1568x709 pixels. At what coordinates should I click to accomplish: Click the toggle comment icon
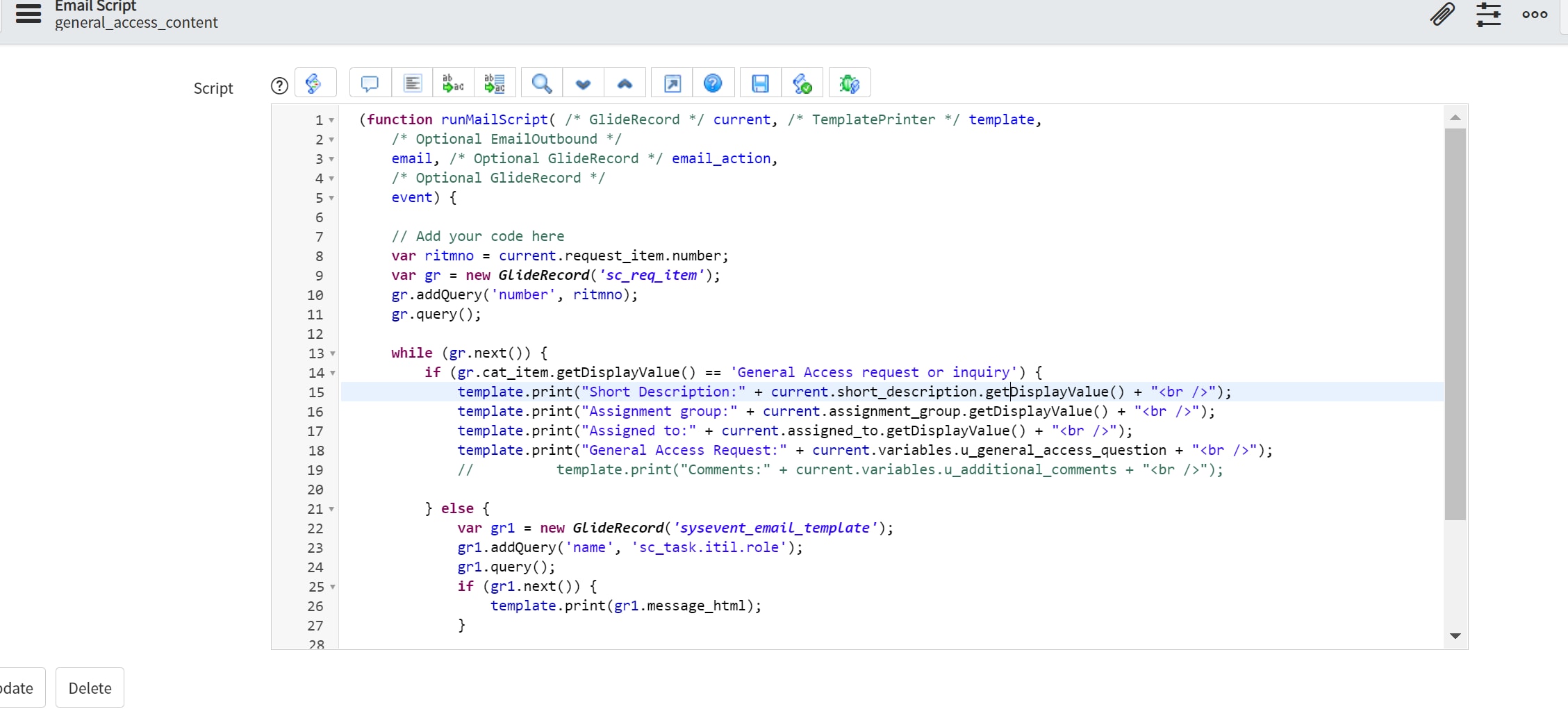370,84
